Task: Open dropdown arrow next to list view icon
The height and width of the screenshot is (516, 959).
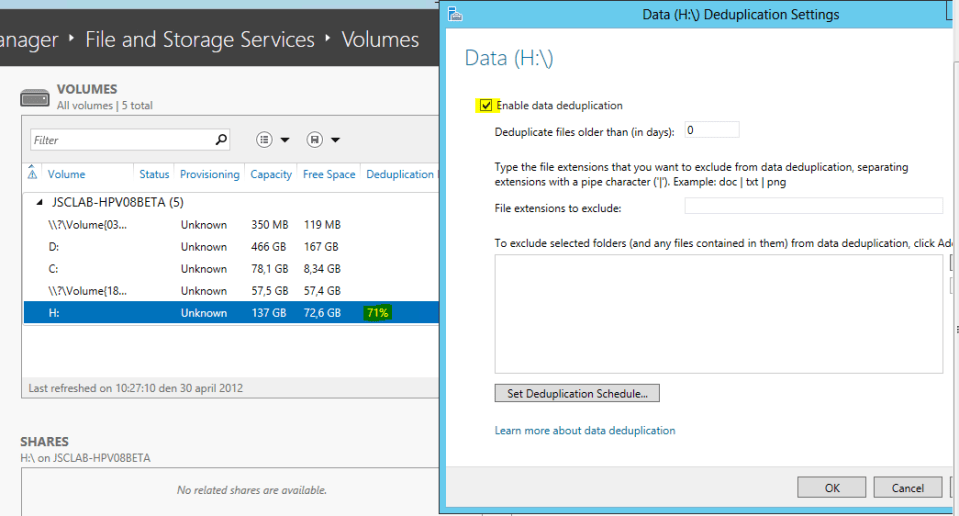Action: tap(285, 140)
